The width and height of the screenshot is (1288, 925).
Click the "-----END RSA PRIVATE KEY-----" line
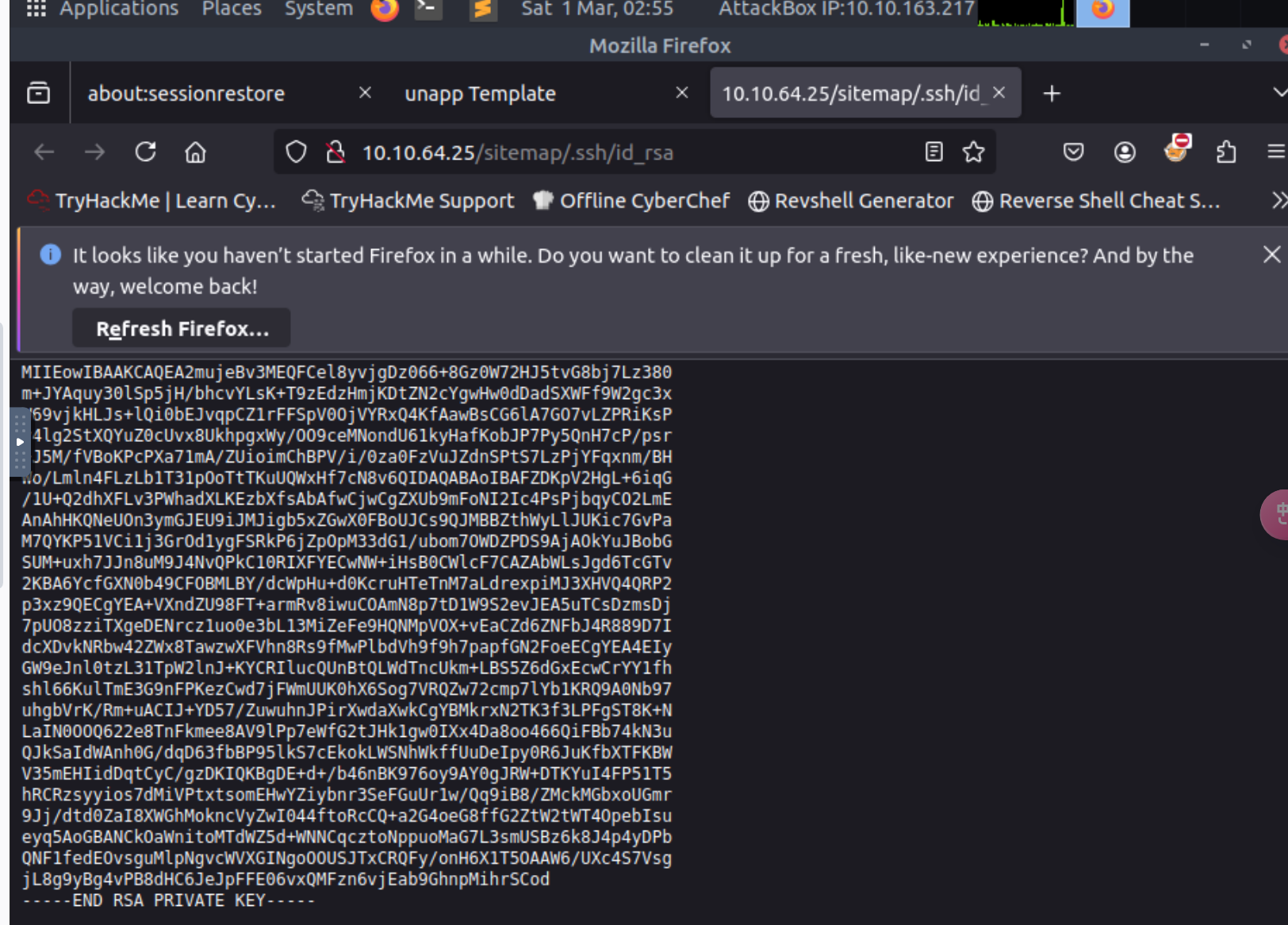point(168,900)
